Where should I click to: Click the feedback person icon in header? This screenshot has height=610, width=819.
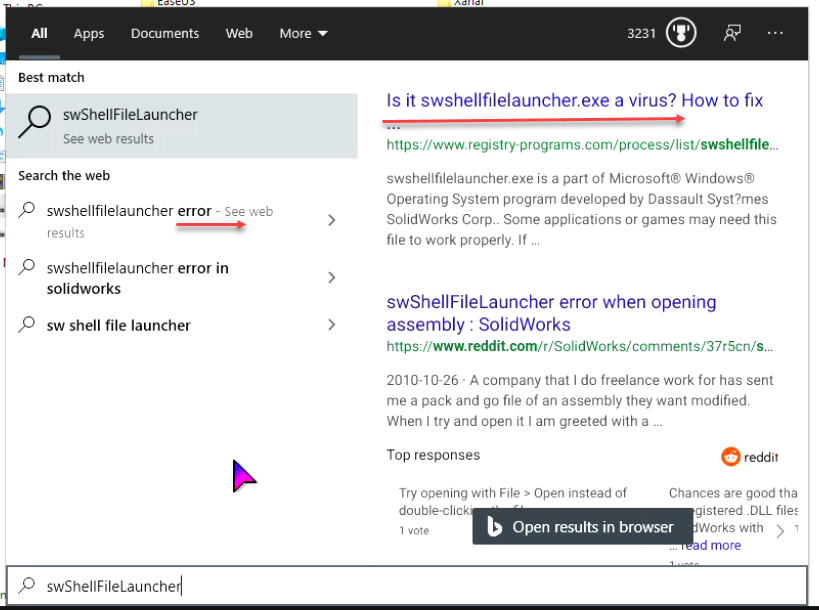(x=732, y=33)
